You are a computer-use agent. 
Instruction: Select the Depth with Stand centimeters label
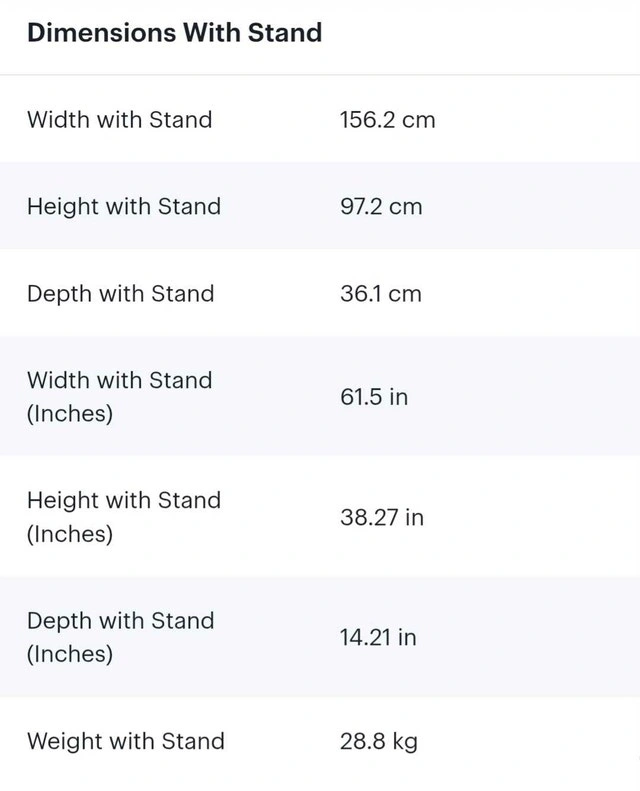click(120, 294)
